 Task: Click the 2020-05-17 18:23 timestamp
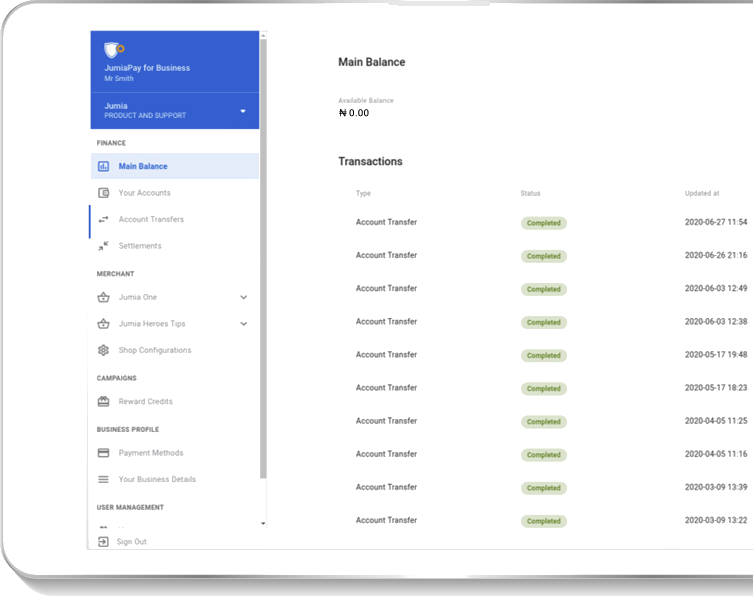tap(716, 388)
